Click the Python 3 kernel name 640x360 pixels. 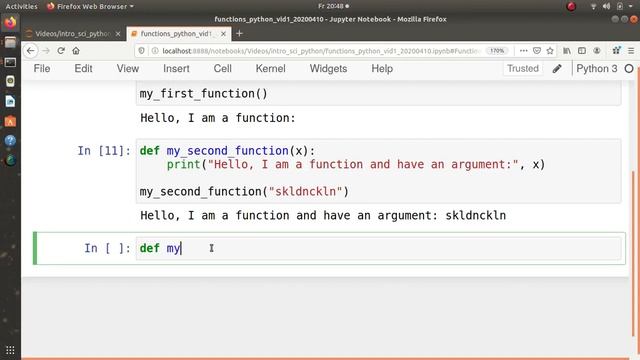[597, 69]
